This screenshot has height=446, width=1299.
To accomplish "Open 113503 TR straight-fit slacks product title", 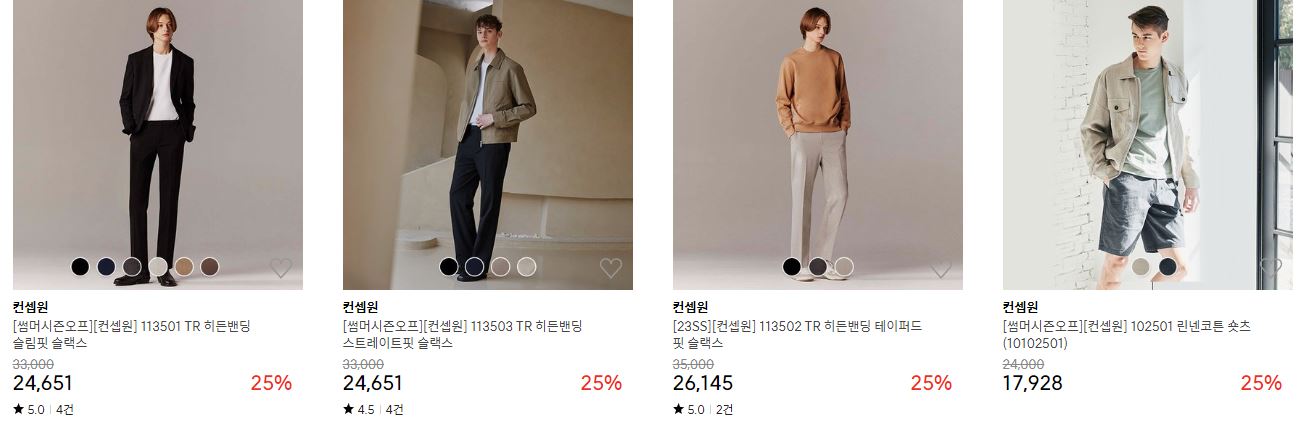I will click(x=462, y=335).
